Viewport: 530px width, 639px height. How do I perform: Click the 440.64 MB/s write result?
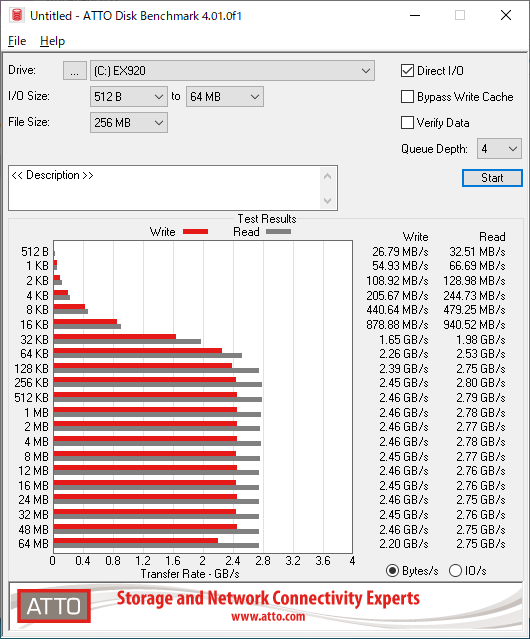[397, 310]
